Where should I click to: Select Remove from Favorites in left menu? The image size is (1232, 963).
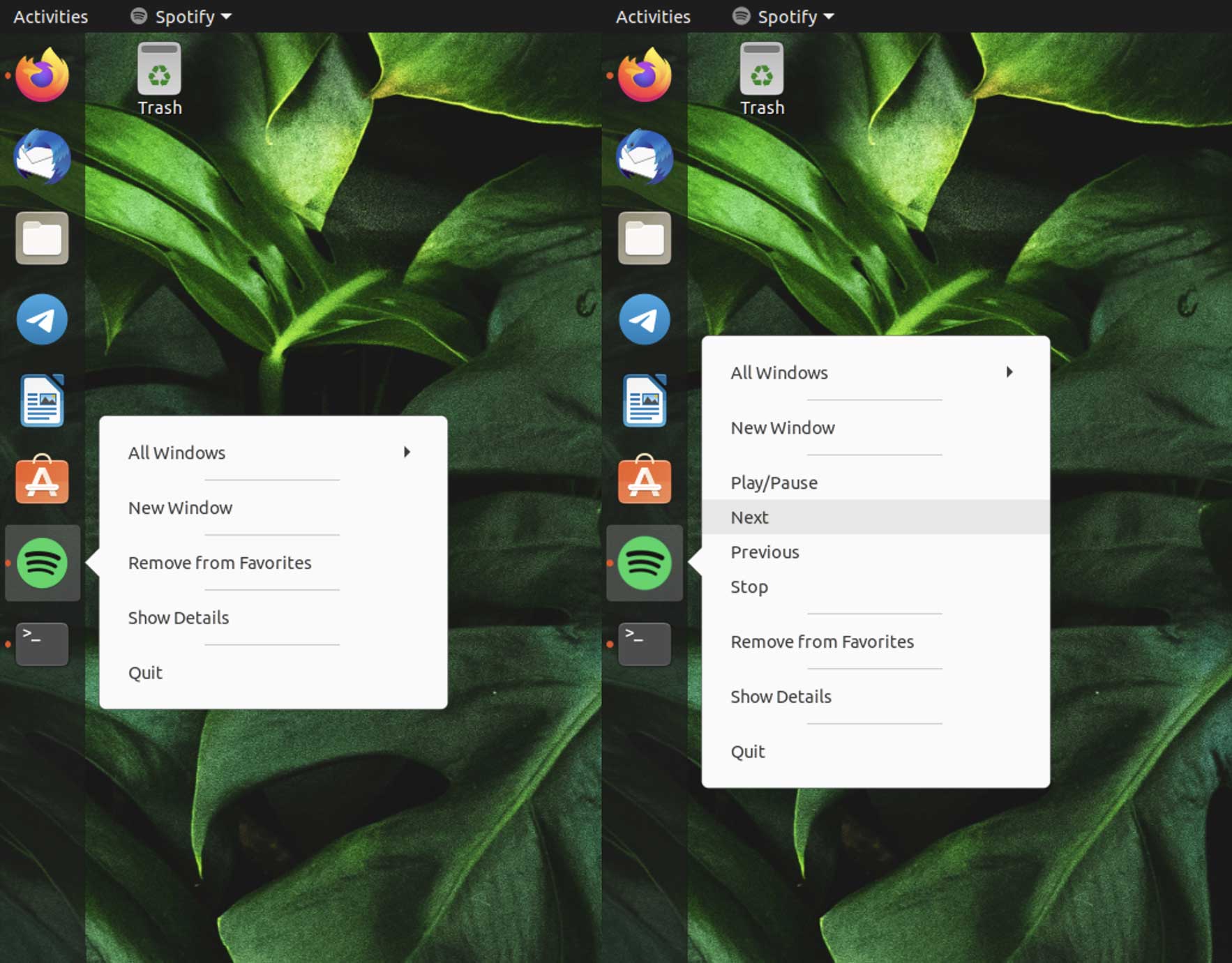click(273, 563)
